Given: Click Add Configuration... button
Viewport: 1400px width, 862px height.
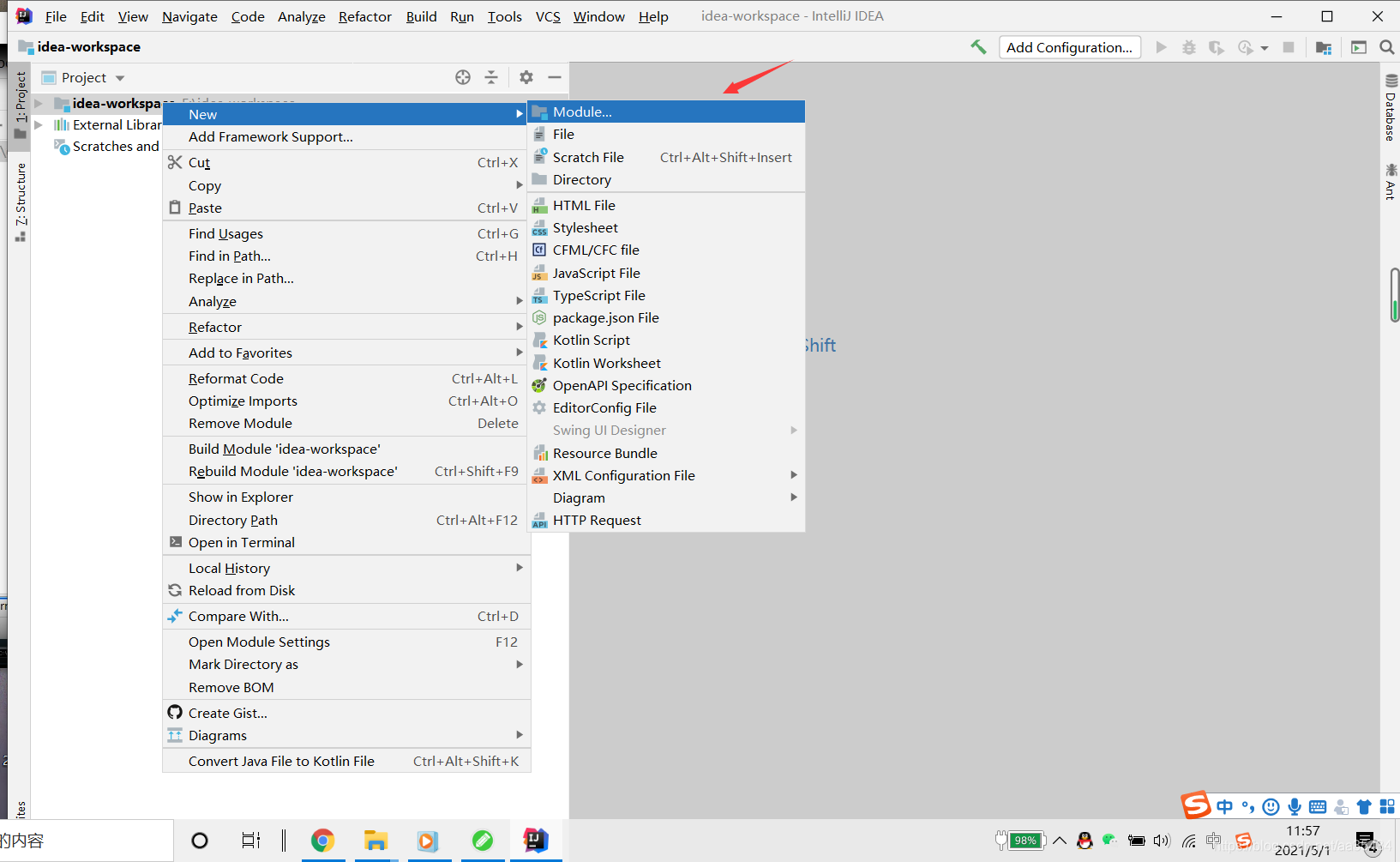Looking at the screenshot, I should coord(1070,47).
